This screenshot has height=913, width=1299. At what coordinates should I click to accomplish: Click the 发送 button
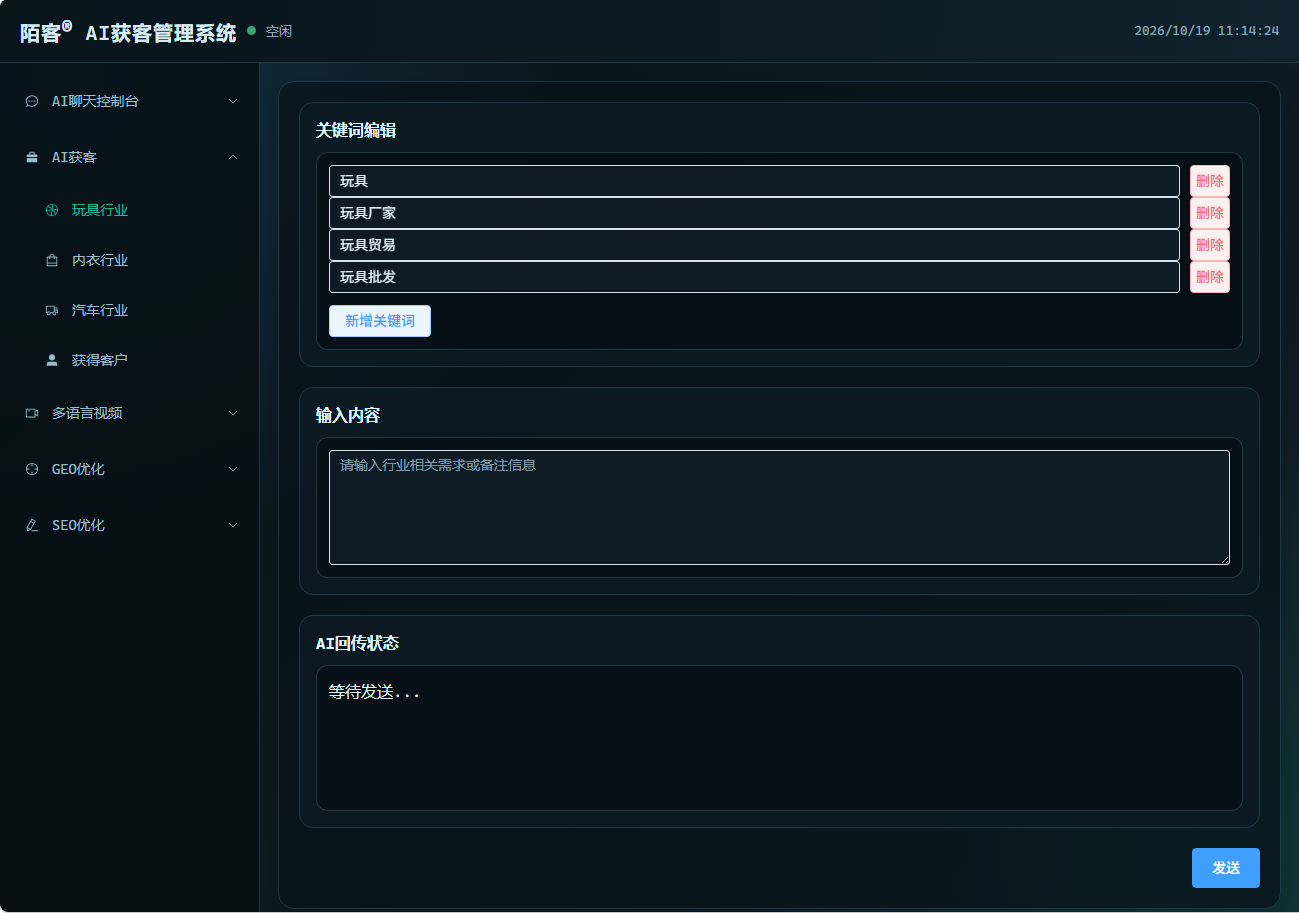(1226, 868)
